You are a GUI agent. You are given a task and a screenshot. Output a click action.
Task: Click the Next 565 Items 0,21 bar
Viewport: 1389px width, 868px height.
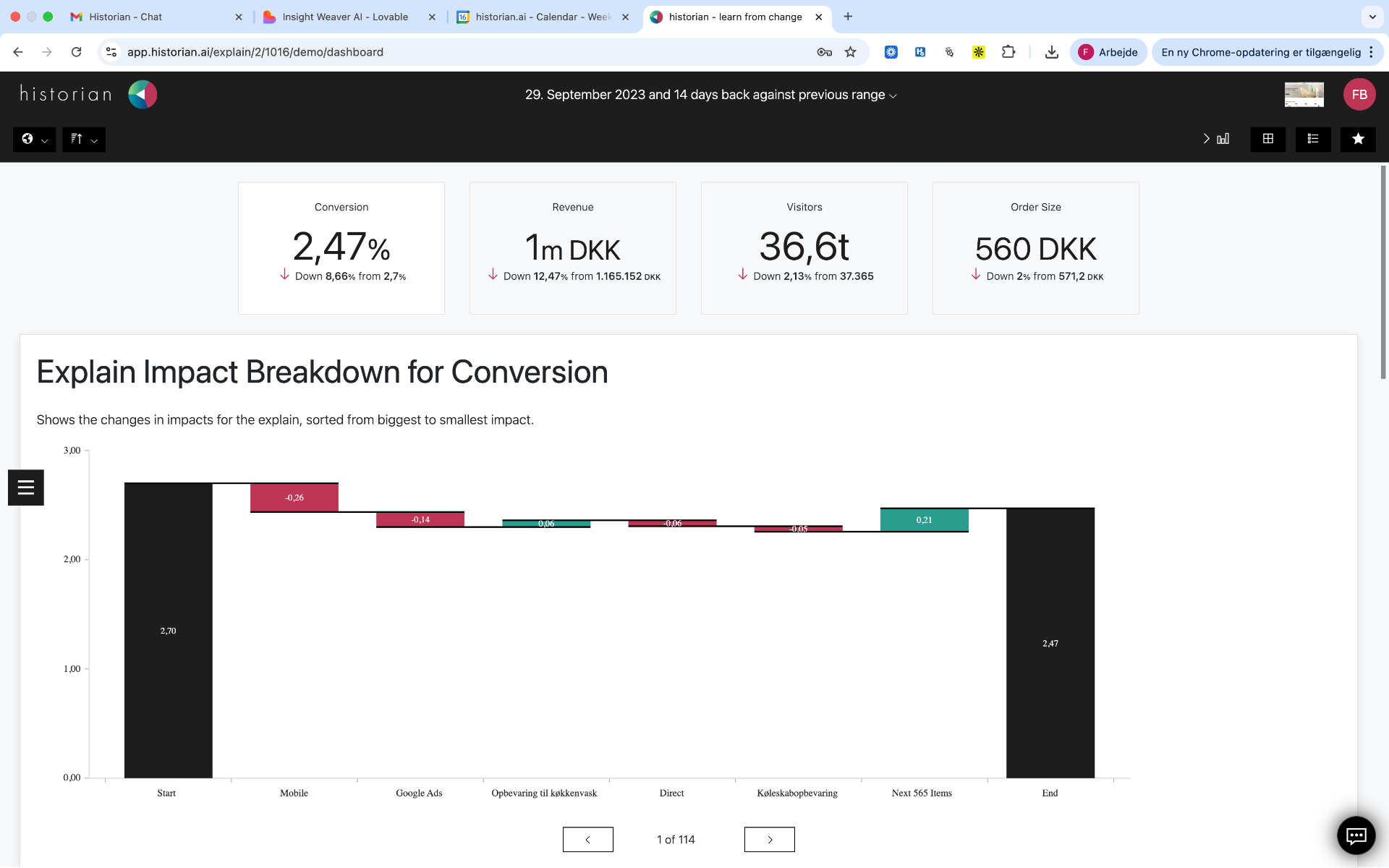coord(925,520)
